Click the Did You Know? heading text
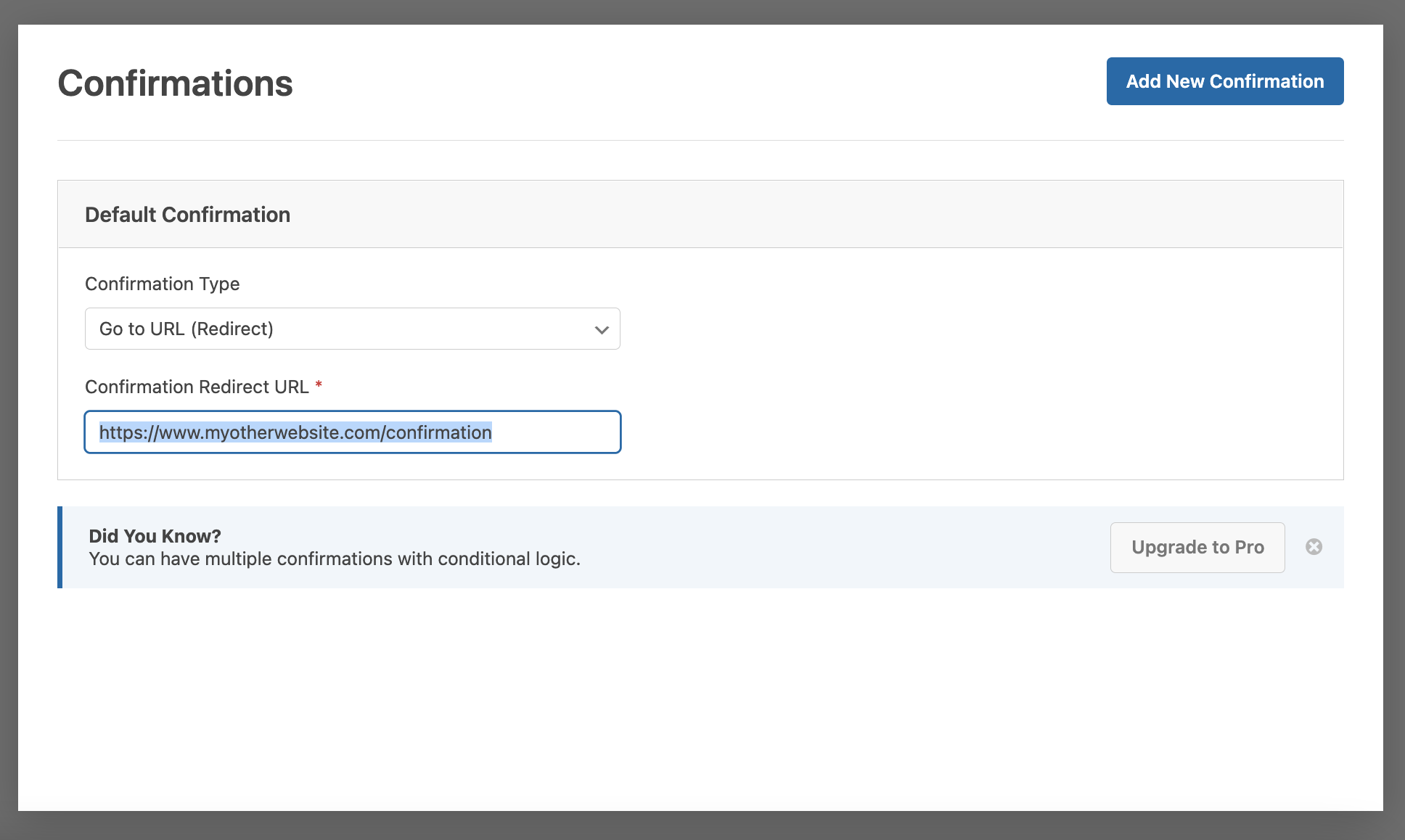 (155, 536)
